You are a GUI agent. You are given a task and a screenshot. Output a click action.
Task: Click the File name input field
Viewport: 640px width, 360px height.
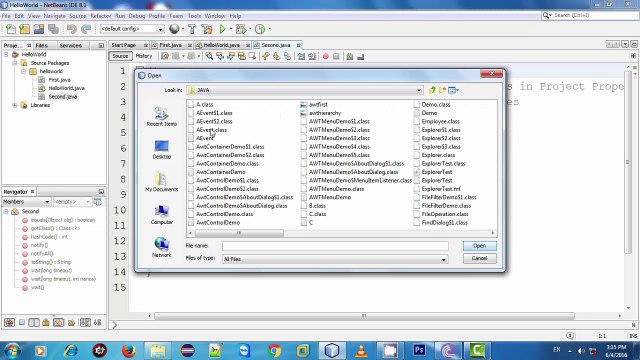click(335, 246)
